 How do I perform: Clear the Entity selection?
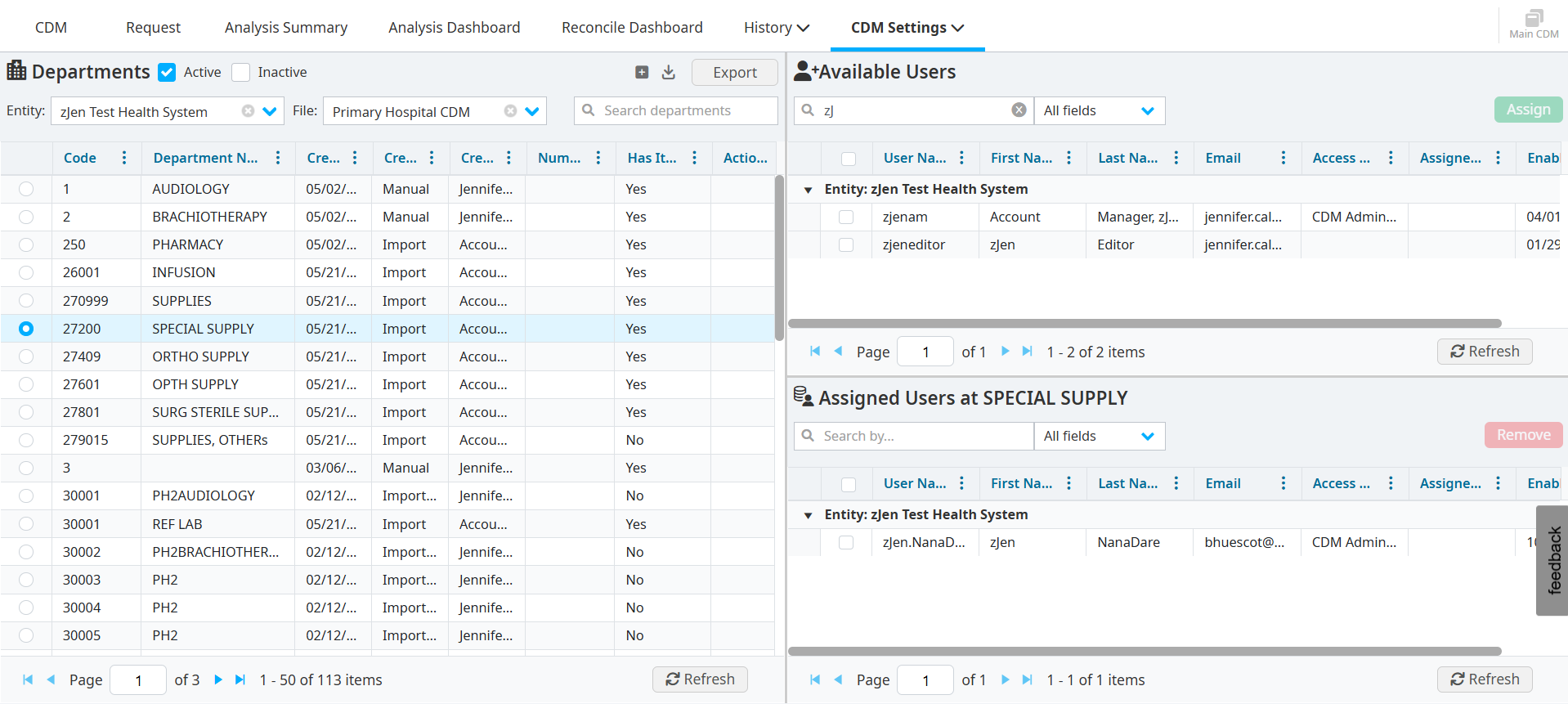click(x=248, y=111)
